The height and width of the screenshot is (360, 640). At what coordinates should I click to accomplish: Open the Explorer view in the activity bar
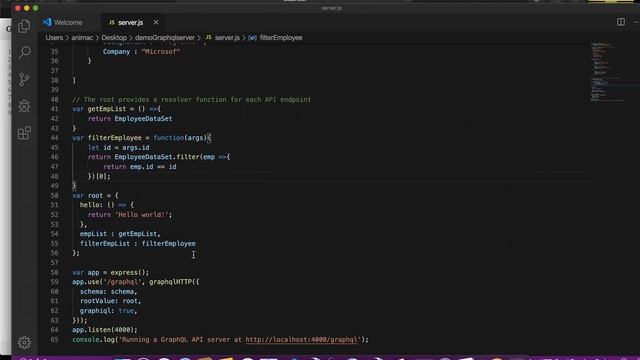click(x=24, y=26)
